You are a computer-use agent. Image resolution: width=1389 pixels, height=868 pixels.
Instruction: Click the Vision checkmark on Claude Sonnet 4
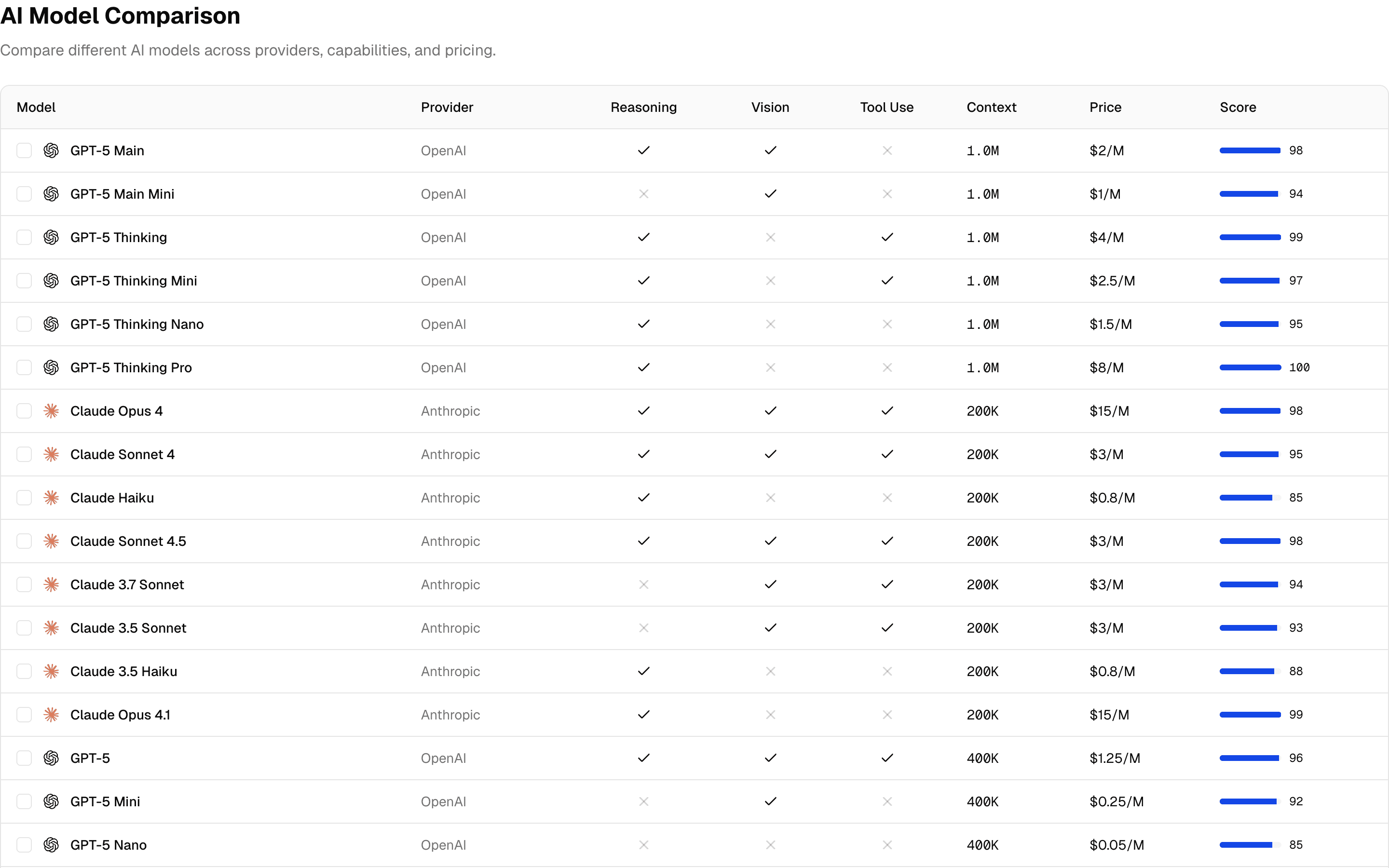[770, 453]
